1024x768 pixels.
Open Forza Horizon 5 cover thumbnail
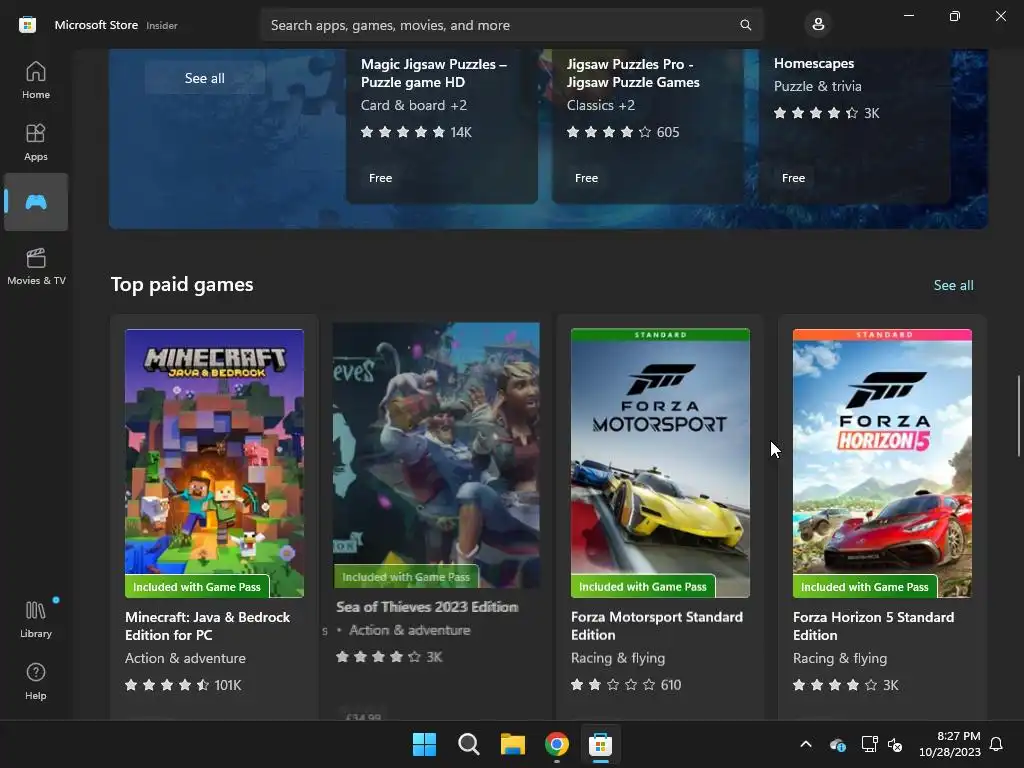pos(882,463)
